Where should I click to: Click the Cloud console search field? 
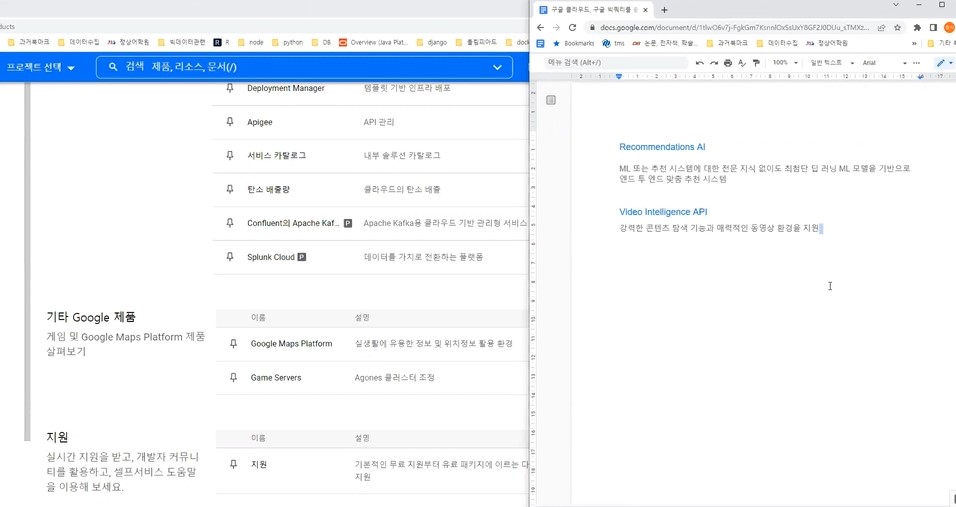304,67
